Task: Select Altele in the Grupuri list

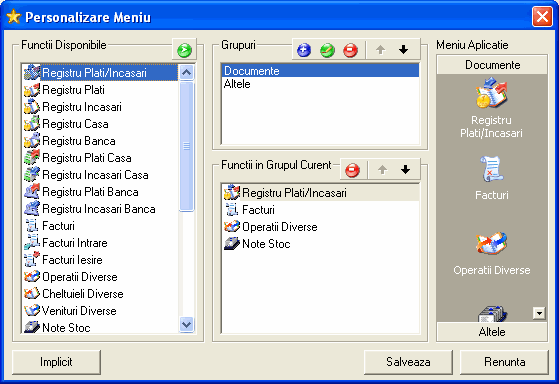Action: coord(320,84)
